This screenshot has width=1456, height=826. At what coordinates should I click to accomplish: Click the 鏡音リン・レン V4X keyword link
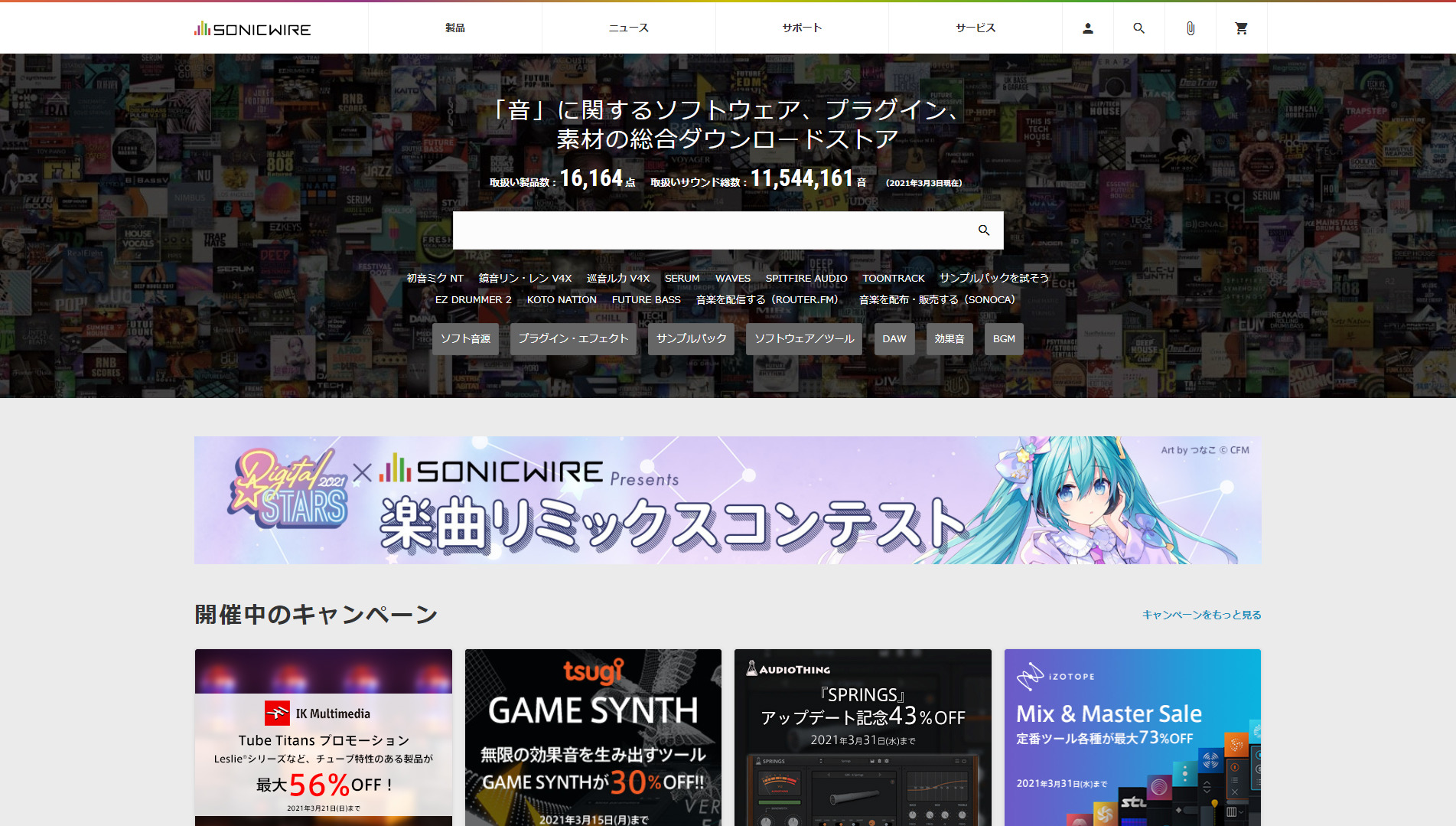[x=525, y=279]
